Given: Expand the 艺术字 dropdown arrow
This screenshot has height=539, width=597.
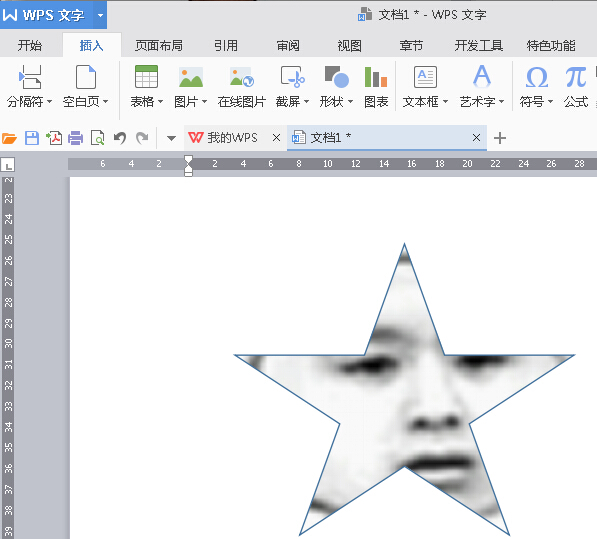Looking at the screenshot, I should (x=501, y=102).
